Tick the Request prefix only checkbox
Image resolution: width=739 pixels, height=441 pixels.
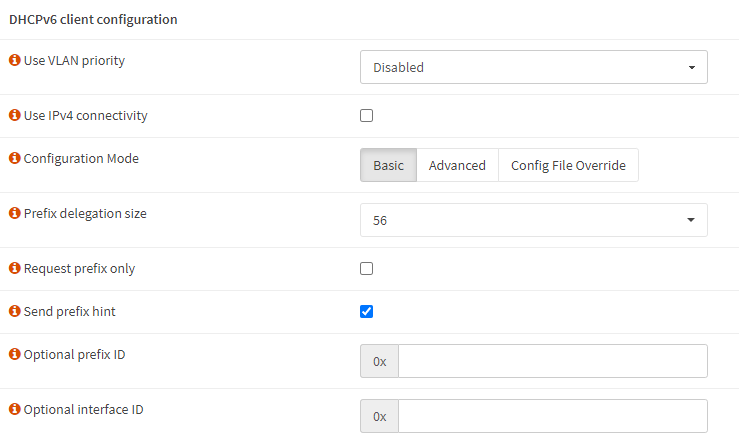366,269
